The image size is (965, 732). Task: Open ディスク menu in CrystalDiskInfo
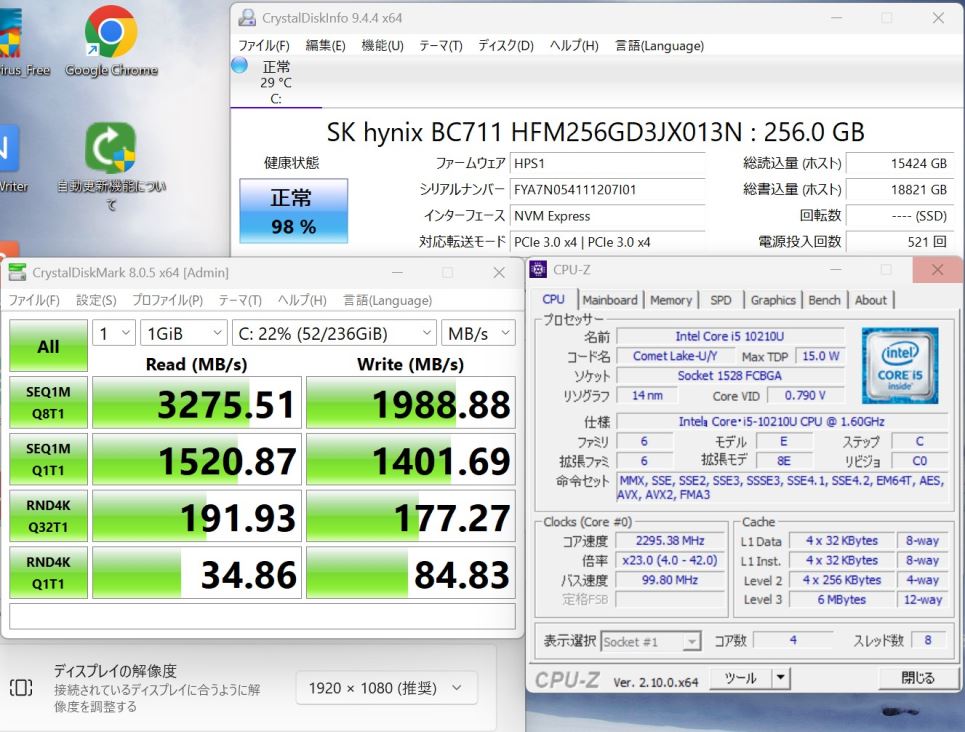[506, 46]
